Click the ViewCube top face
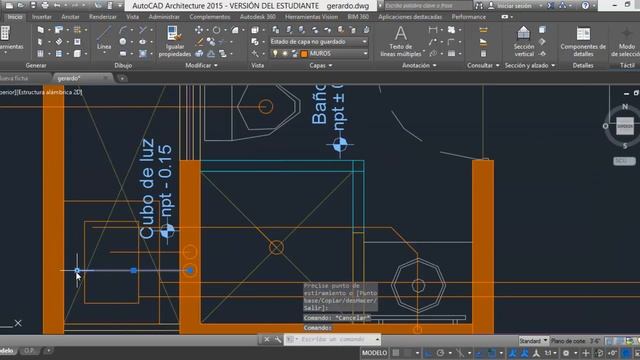The image size is (640, 360). (625, 126)
